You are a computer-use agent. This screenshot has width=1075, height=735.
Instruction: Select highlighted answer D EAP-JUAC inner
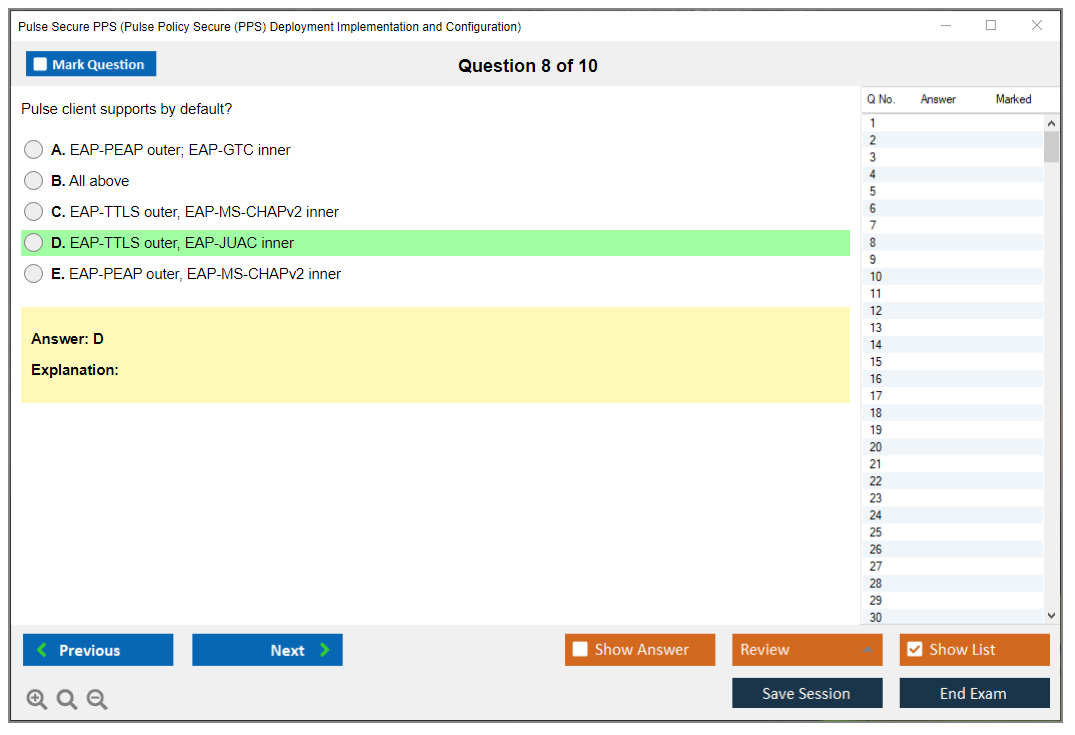(x=34, y=243)
